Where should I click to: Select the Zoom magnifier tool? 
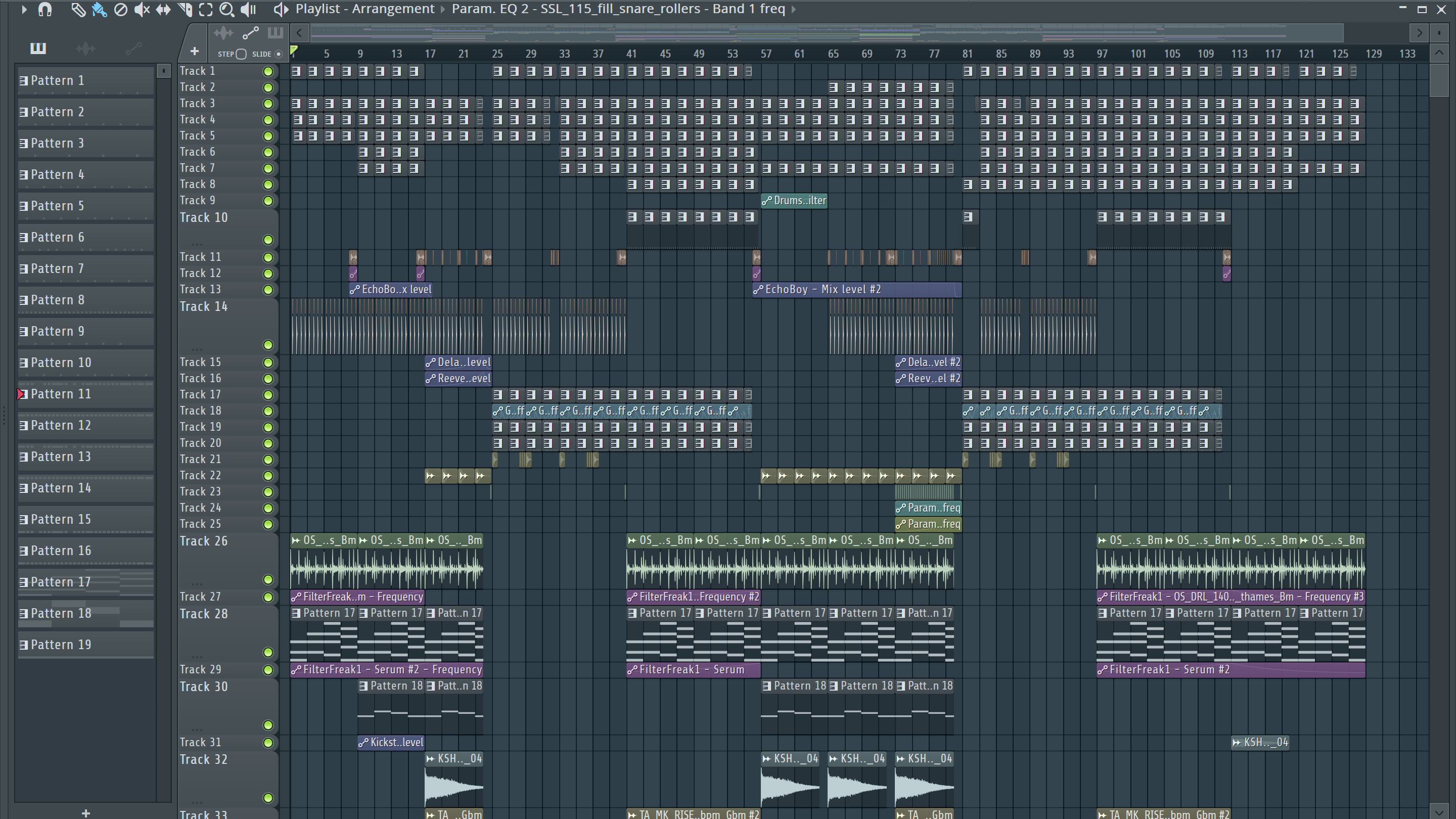[226, 9]
